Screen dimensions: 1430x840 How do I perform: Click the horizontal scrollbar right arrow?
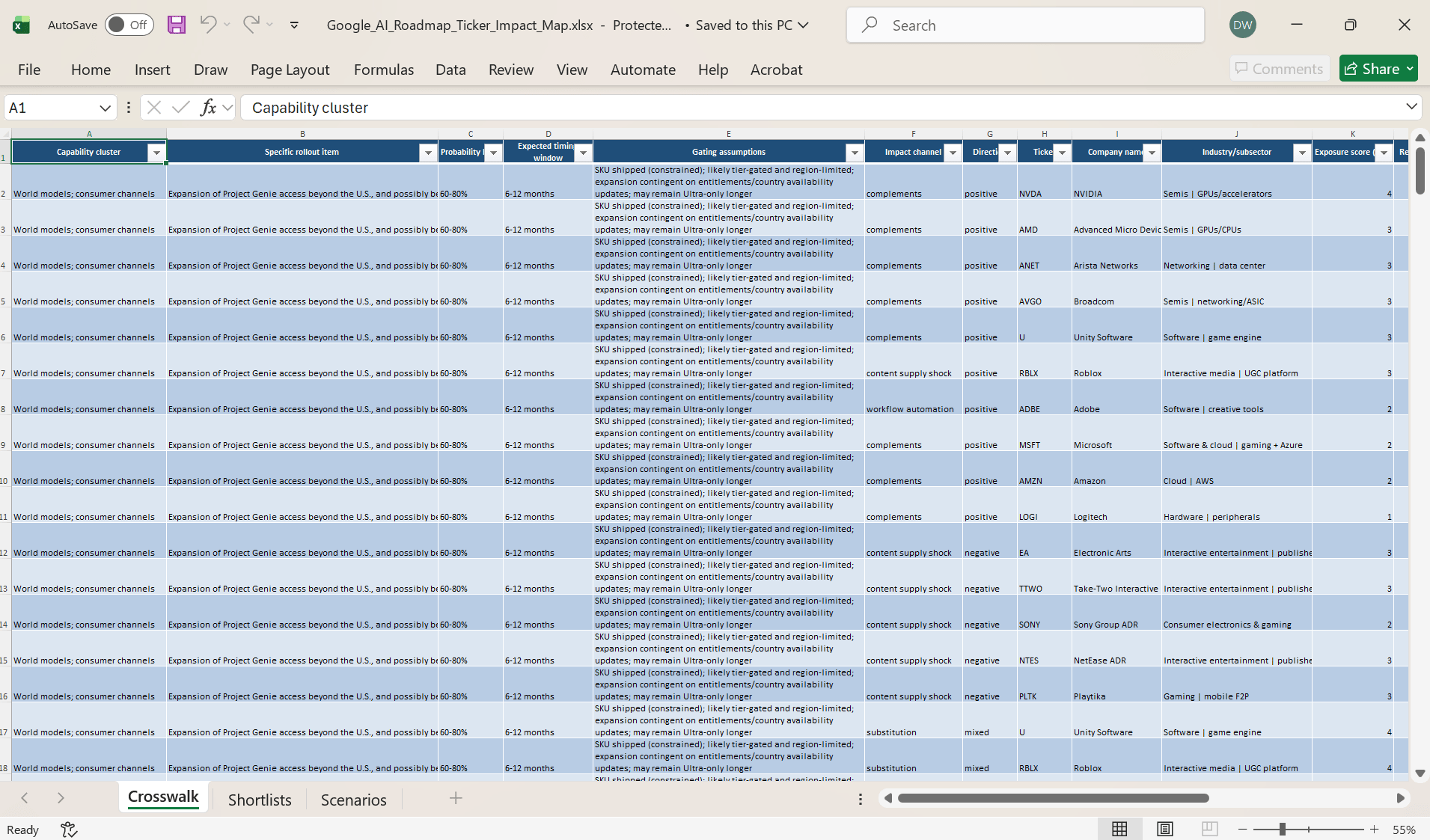click(x=1400, y=798)
